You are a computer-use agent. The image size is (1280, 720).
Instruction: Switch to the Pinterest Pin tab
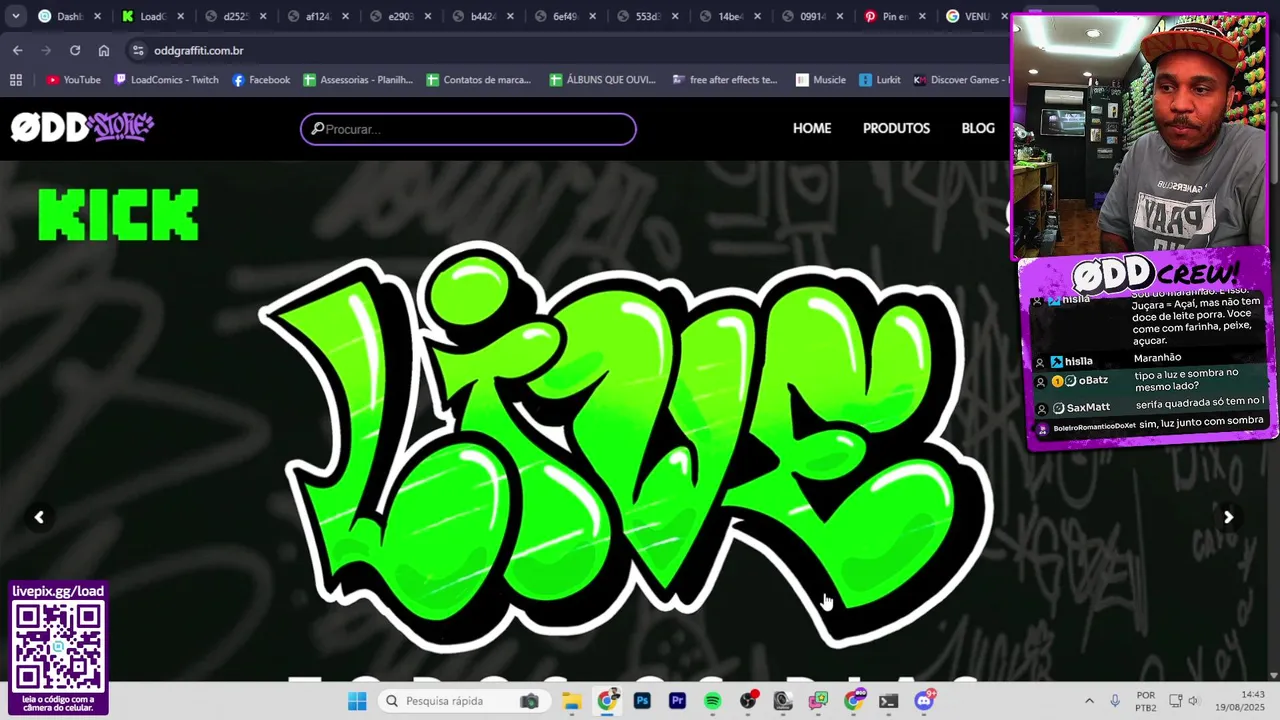887,16
